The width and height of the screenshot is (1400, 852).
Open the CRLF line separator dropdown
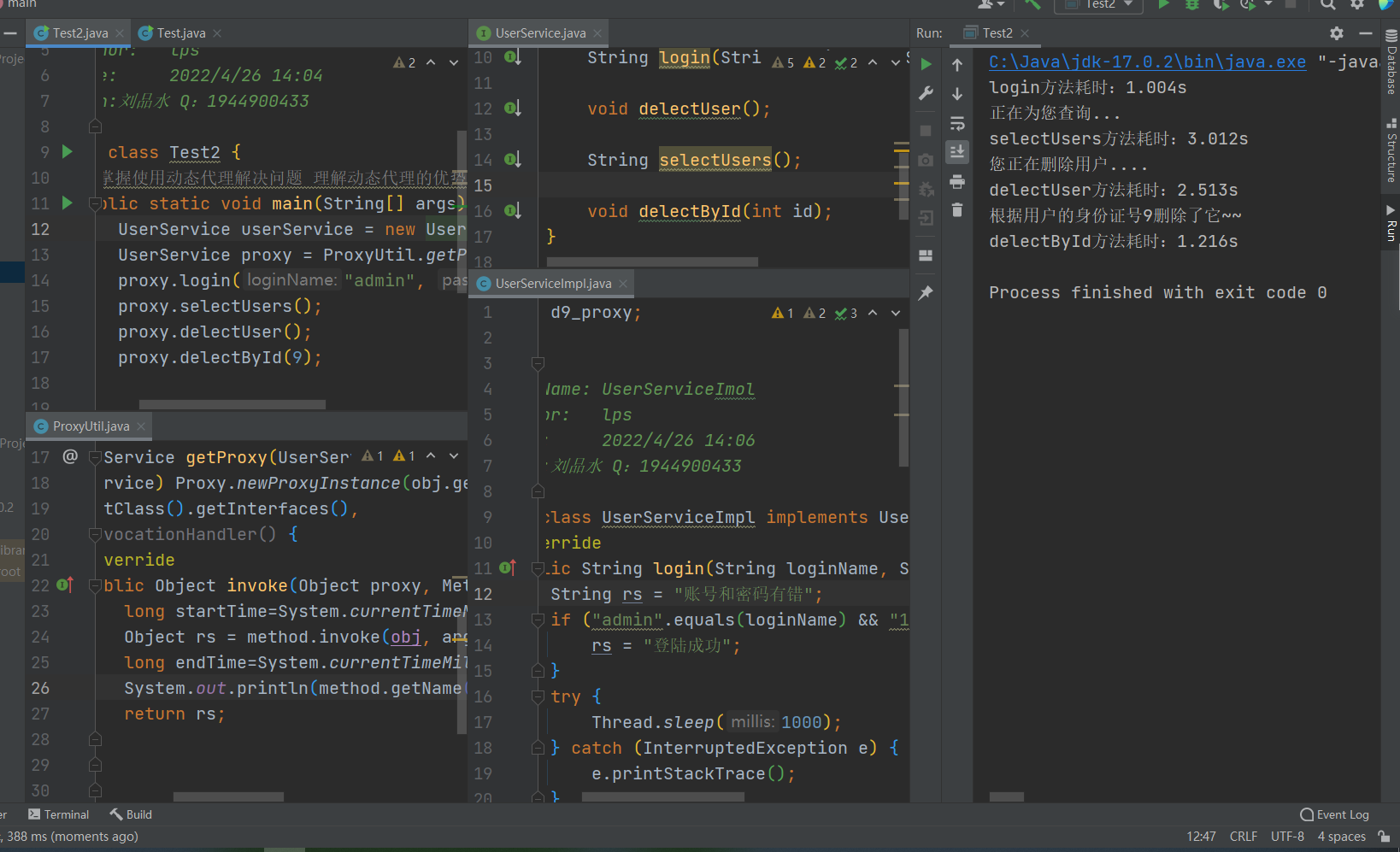pyautogui.click(x=1243, y=837)
